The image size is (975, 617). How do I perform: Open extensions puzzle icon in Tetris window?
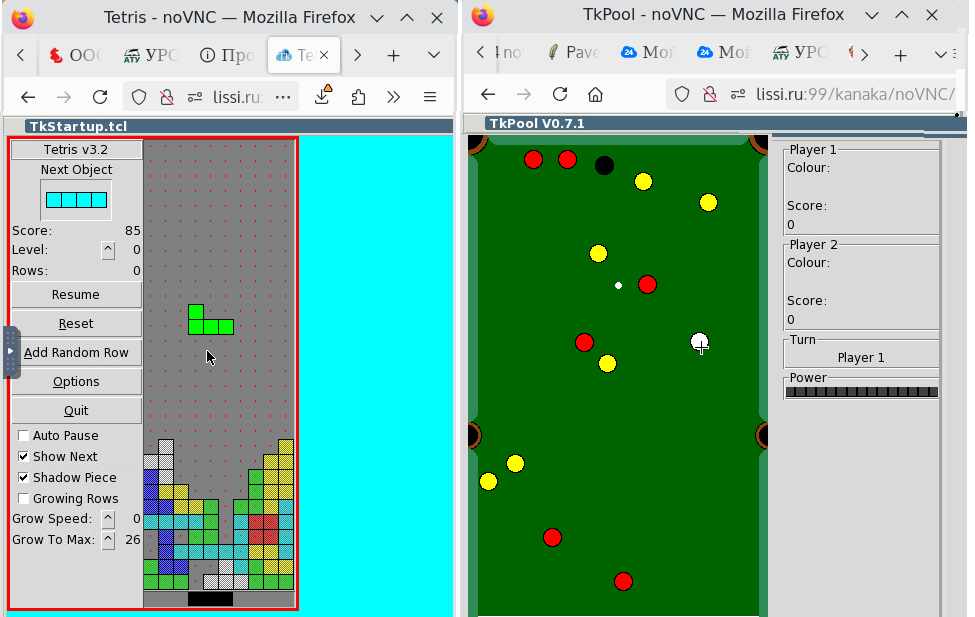pyautogui.click(x=358, y=97)
